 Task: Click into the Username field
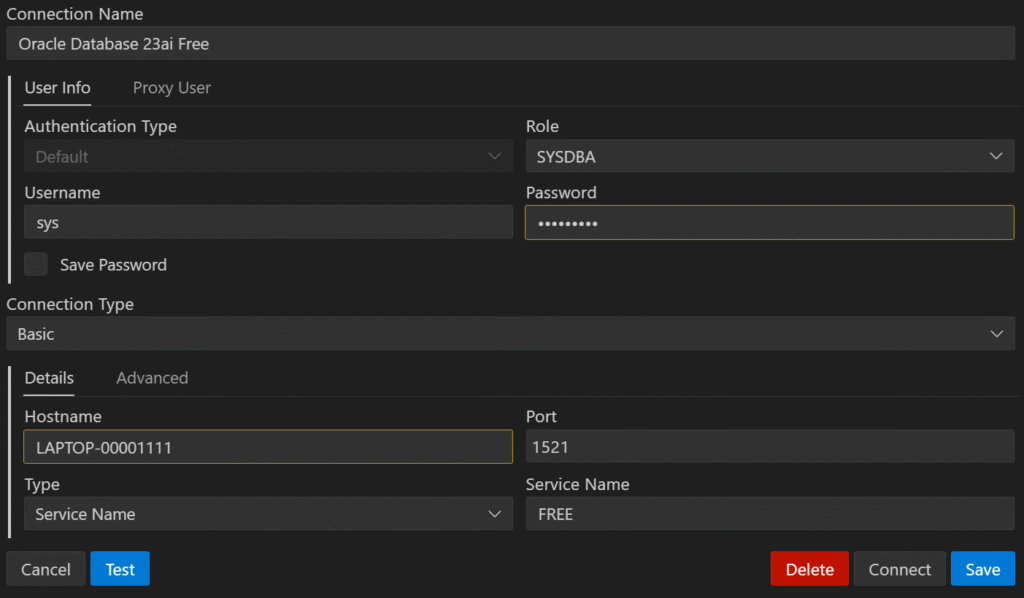click(x=268, y=223)
